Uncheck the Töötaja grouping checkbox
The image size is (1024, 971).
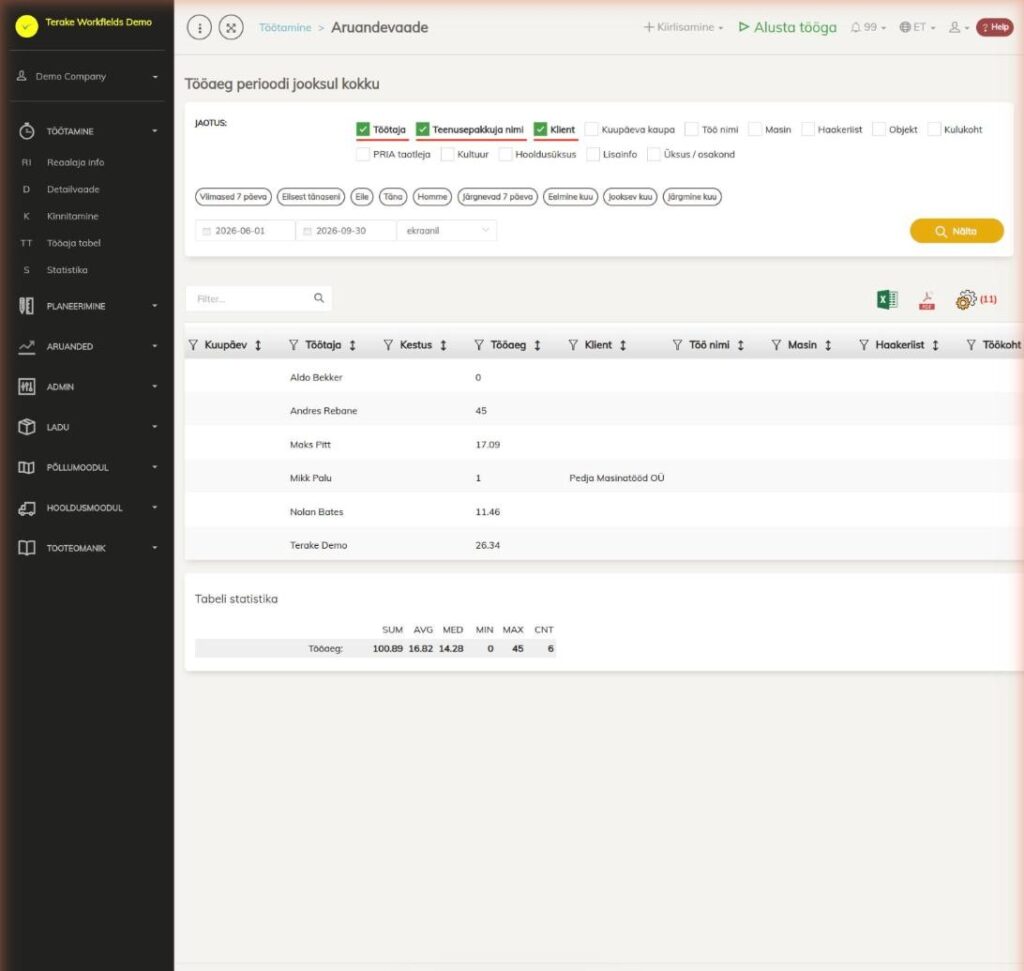(363, 129)
